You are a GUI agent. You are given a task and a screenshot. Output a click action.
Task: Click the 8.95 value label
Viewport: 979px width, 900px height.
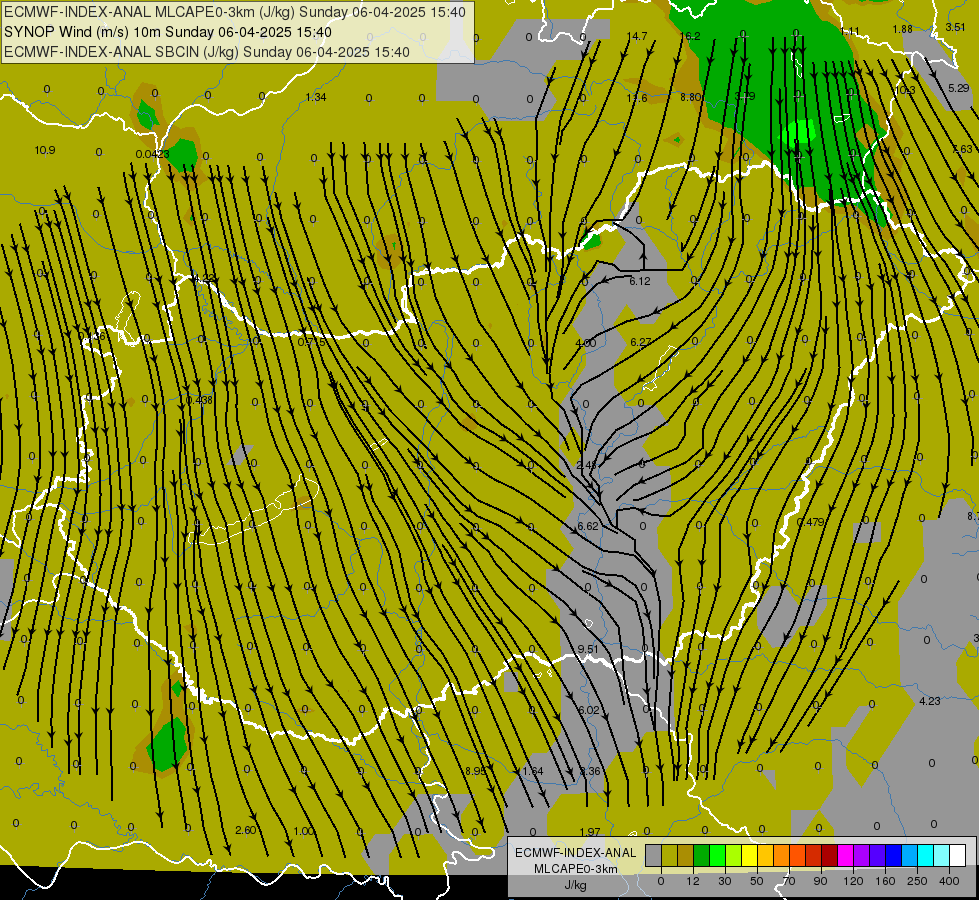click(x=476, y=771)
